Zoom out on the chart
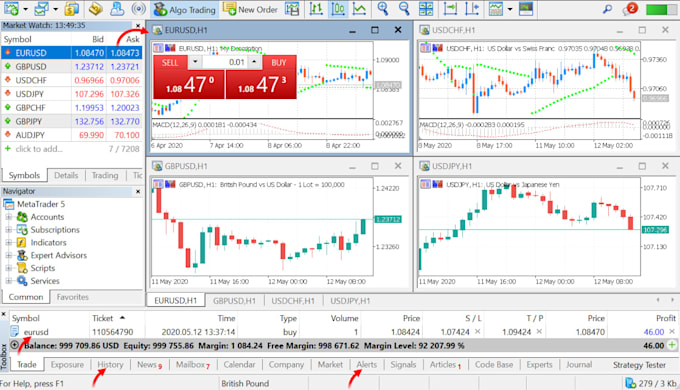This screenshot has height=390, width=680. [404, 9]
